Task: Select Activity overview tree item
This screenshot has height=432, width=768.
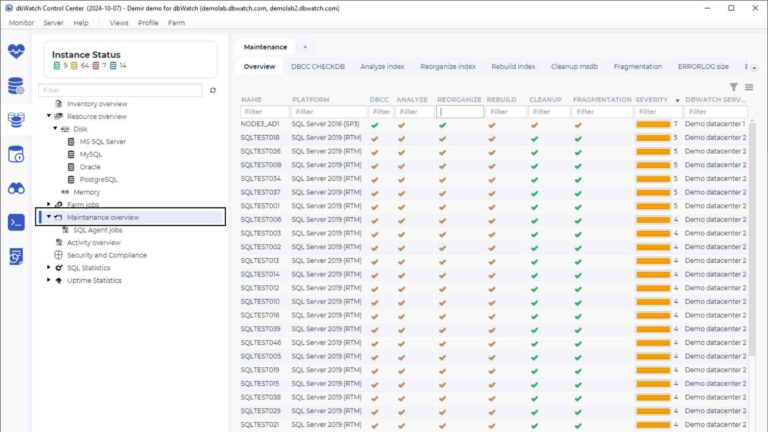Action: tap(94, 242)
